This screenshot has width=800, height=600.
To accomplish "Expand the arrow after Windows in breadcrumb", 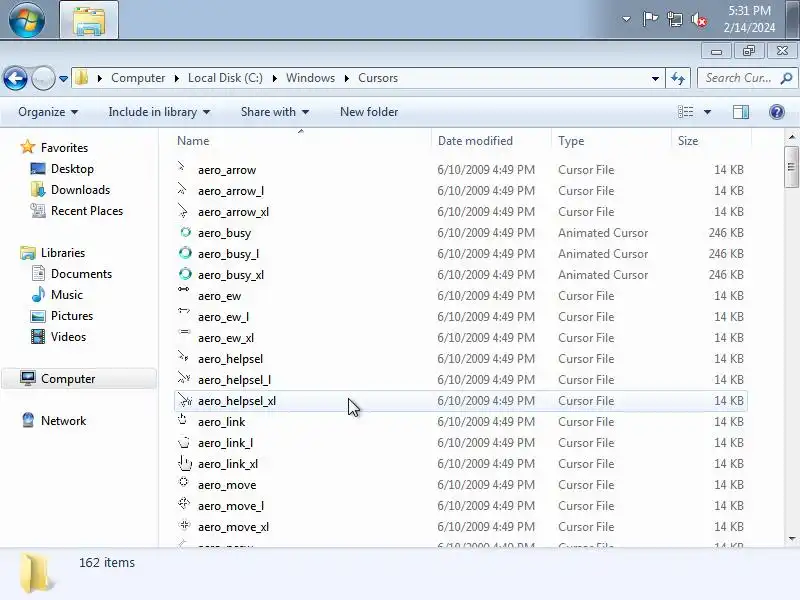I will (346, 78).
